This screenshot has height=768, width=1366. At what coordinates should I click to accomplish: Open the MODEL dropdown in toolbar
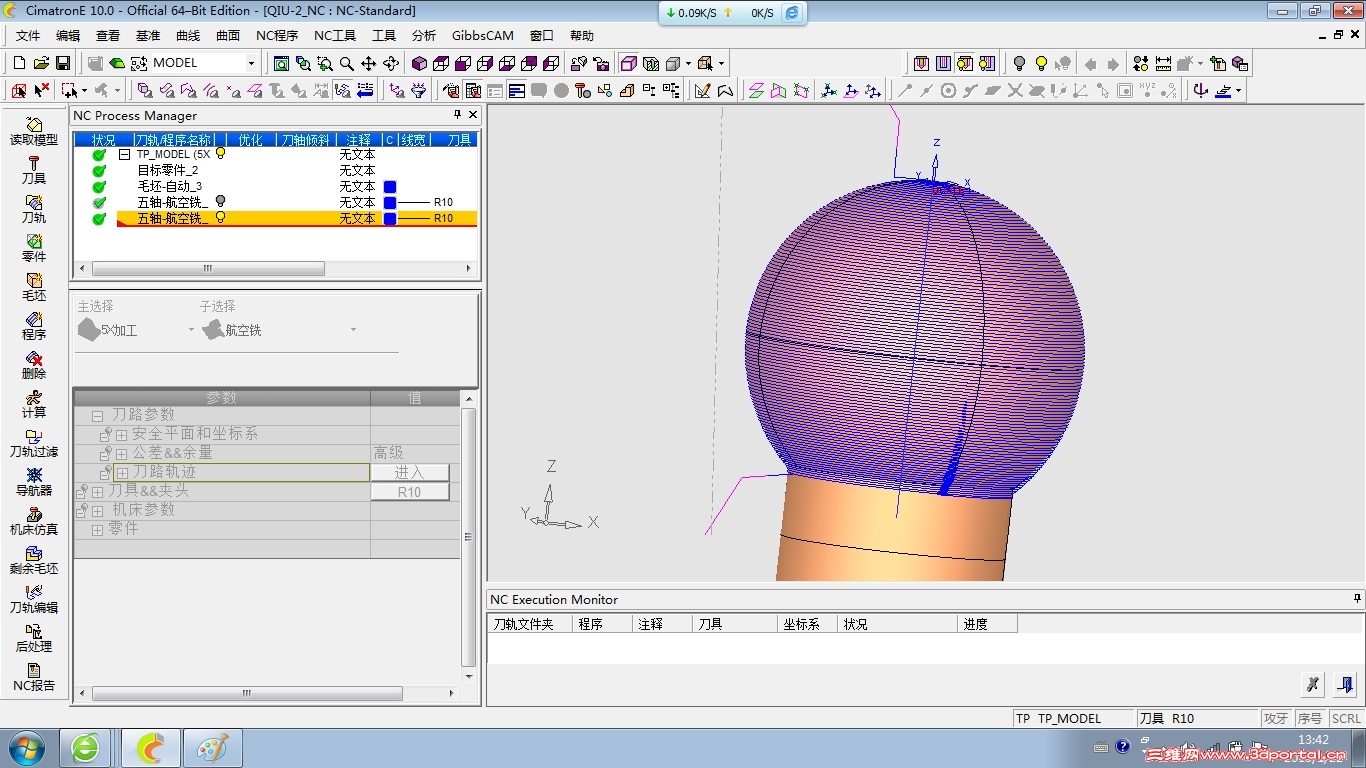pyautogui.click(x=251, y=63)
